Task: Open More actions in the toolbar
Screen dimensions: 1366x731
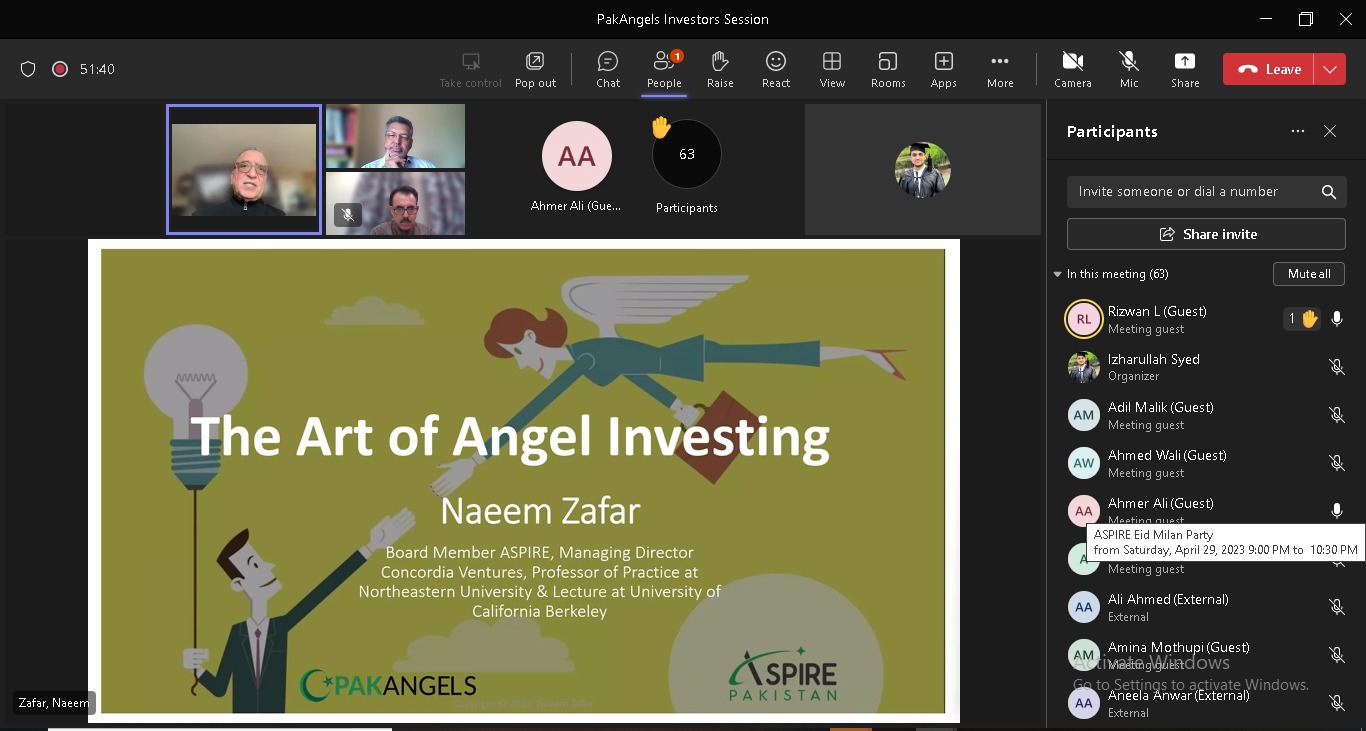Action: pos(1000,69)
